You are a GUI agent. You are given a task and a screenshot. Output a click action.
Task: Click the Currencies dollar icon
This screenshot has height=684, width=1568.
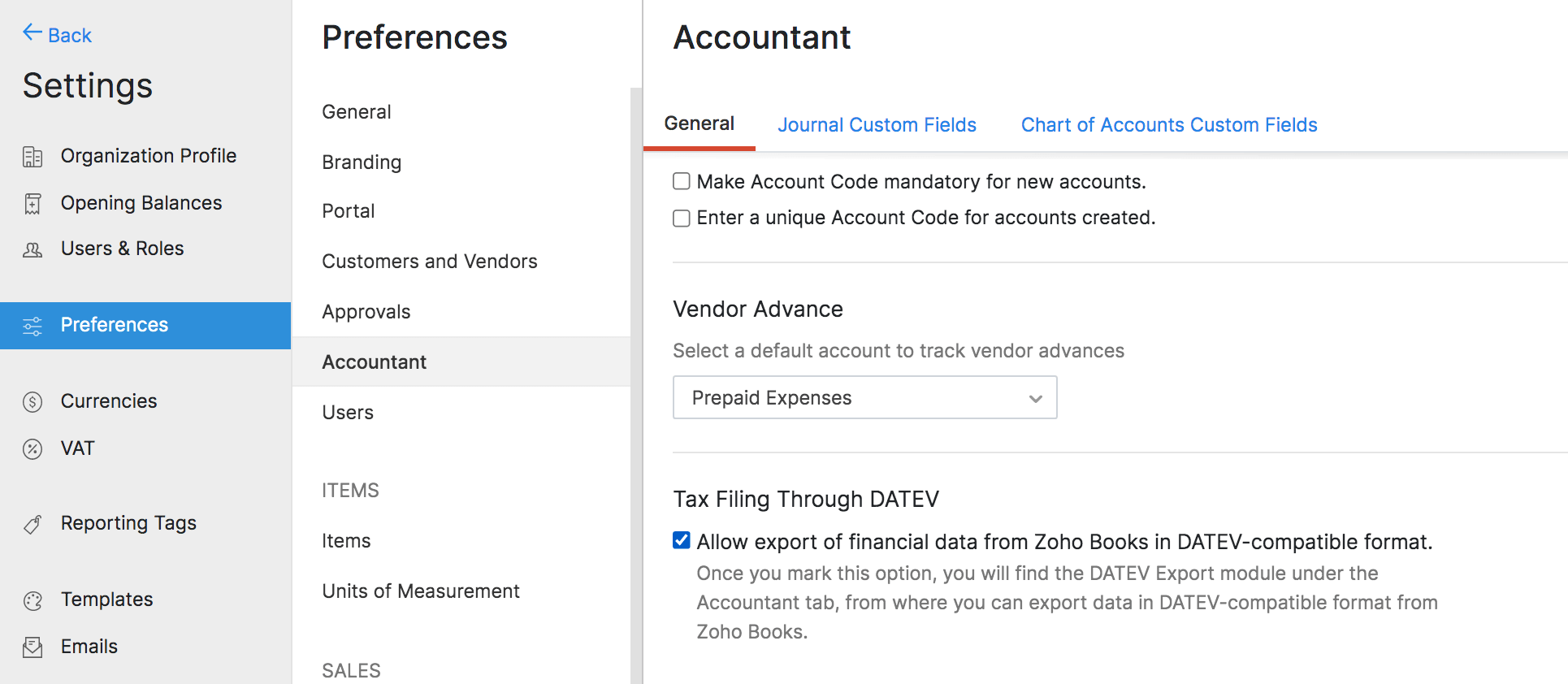pyautogui.click(x=32, y=402)
